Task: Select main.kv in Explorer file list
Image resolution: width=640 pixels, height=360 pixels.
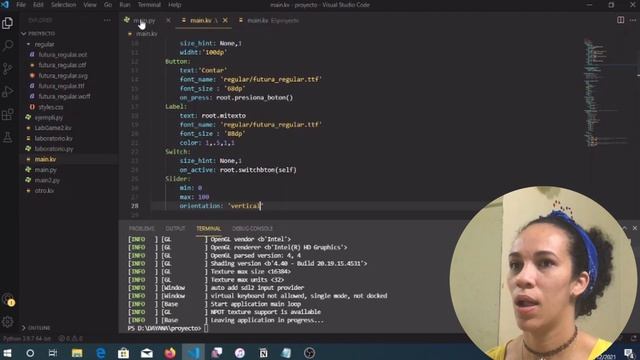Action: (x=45, y=159)
